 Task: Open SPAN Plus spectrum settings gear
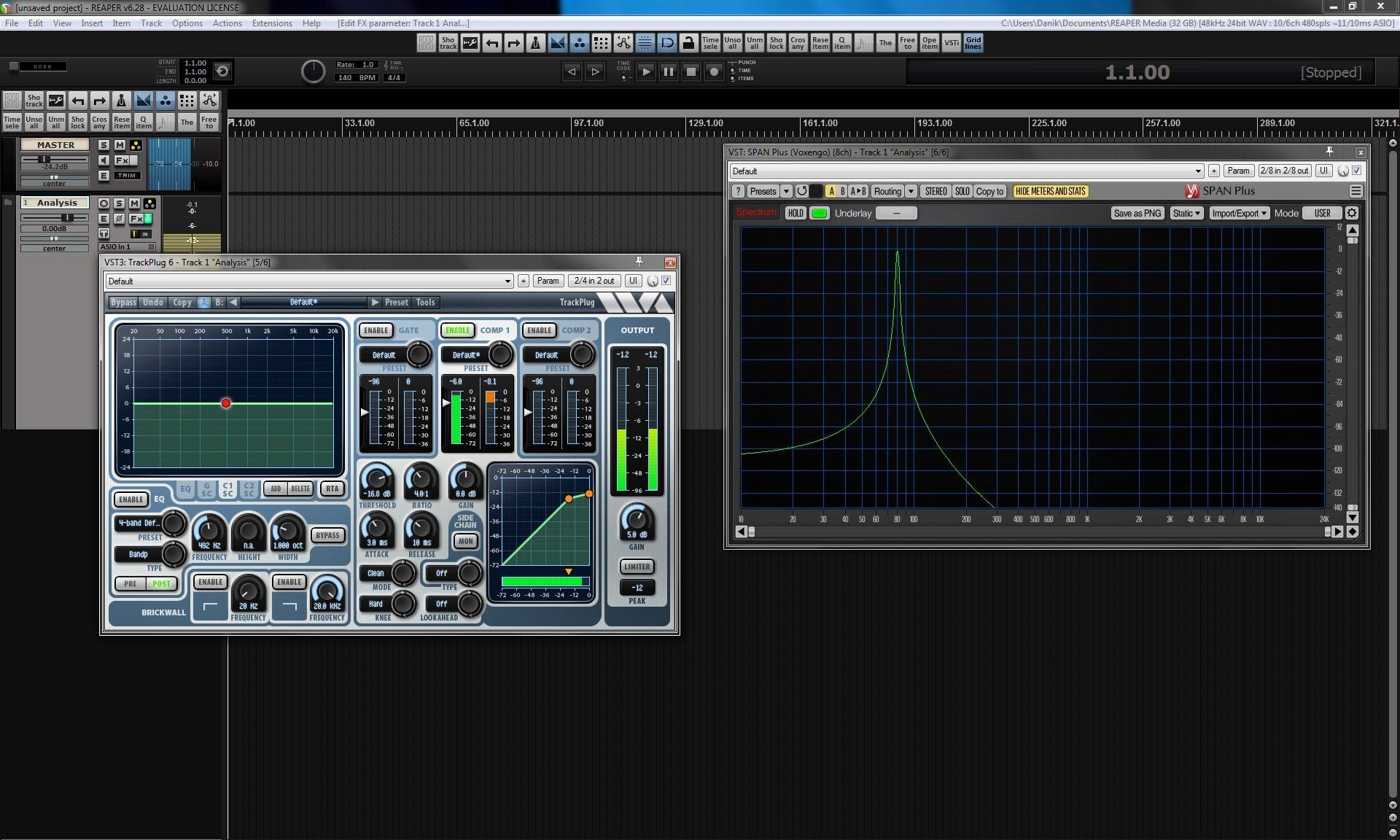(x=1351, y=213)
